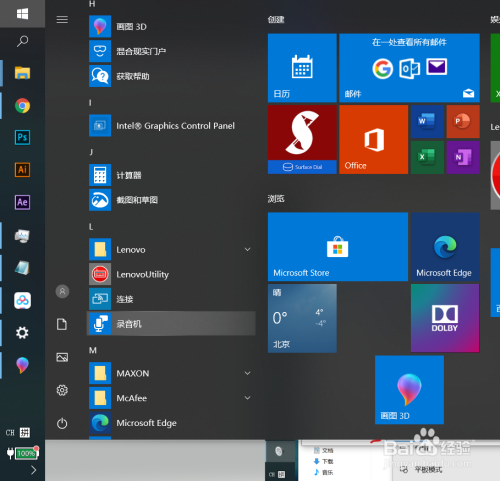500x481 pixels.
Task: Open the 画图 3D tile
Action: [409, 390]
